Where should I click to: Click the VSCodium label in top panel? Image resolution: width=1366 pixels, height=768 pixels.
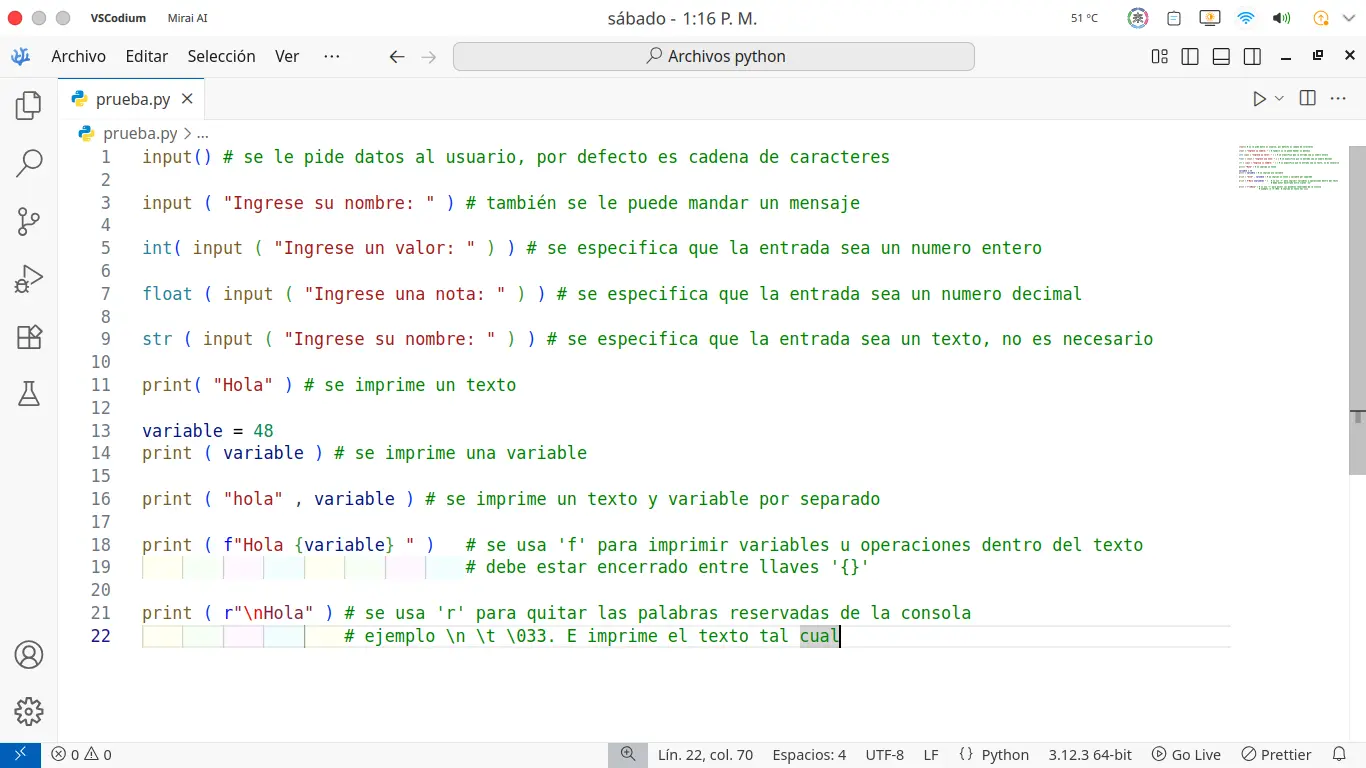118,18
